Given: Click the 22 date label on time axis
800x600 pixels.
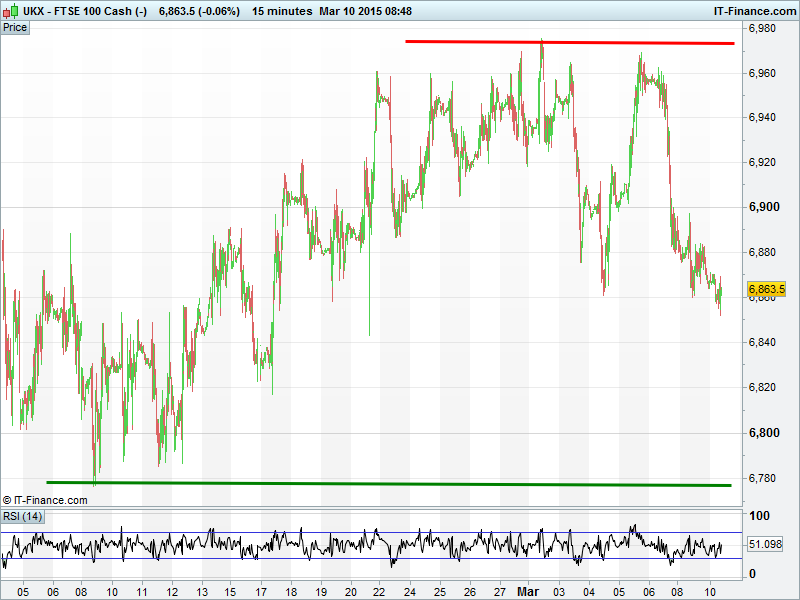Looking at the screenshot, I should (379, 591).
